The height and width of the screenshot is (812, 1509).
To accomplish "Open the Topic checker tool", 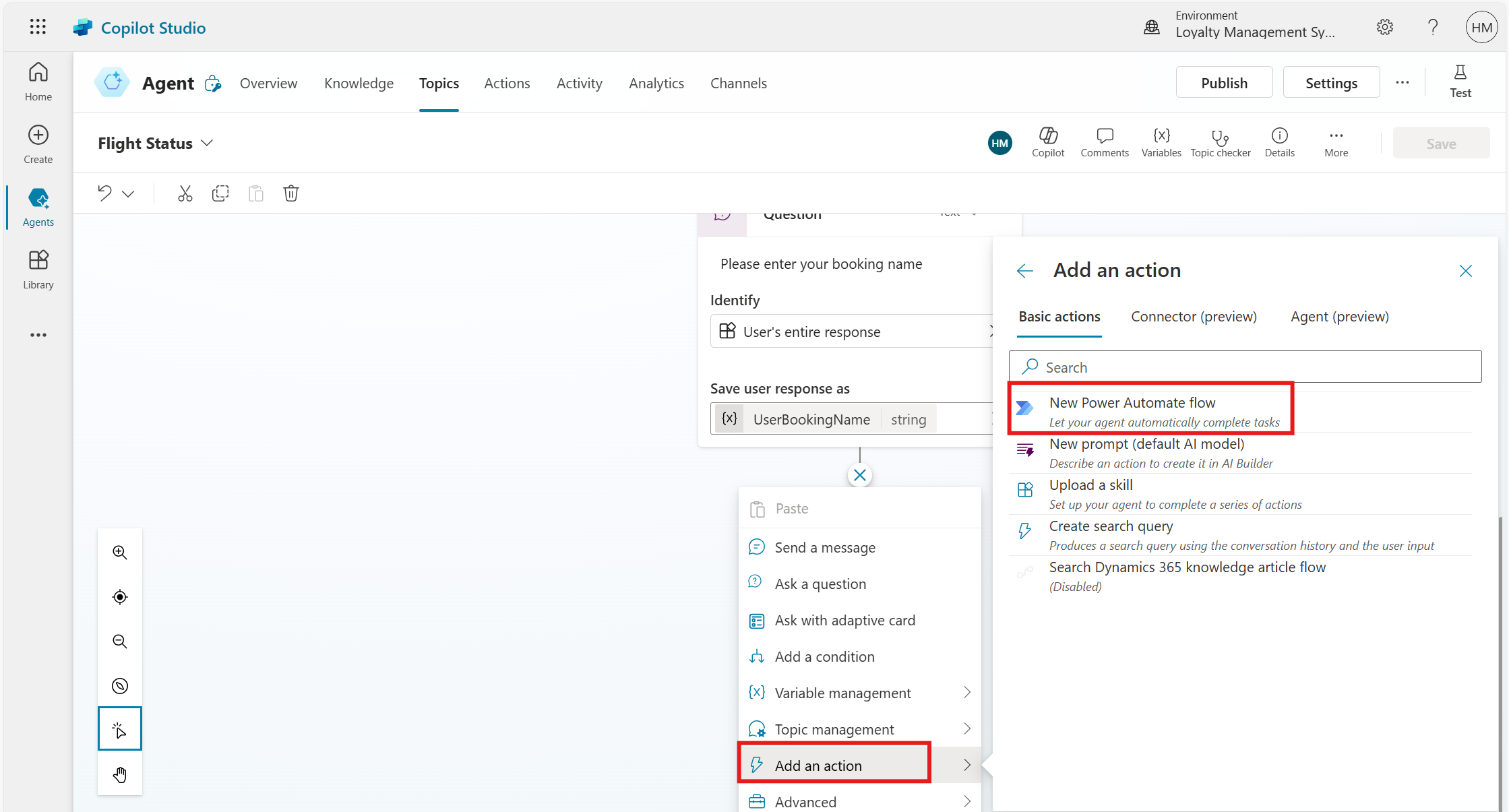I will [1220, 143].
